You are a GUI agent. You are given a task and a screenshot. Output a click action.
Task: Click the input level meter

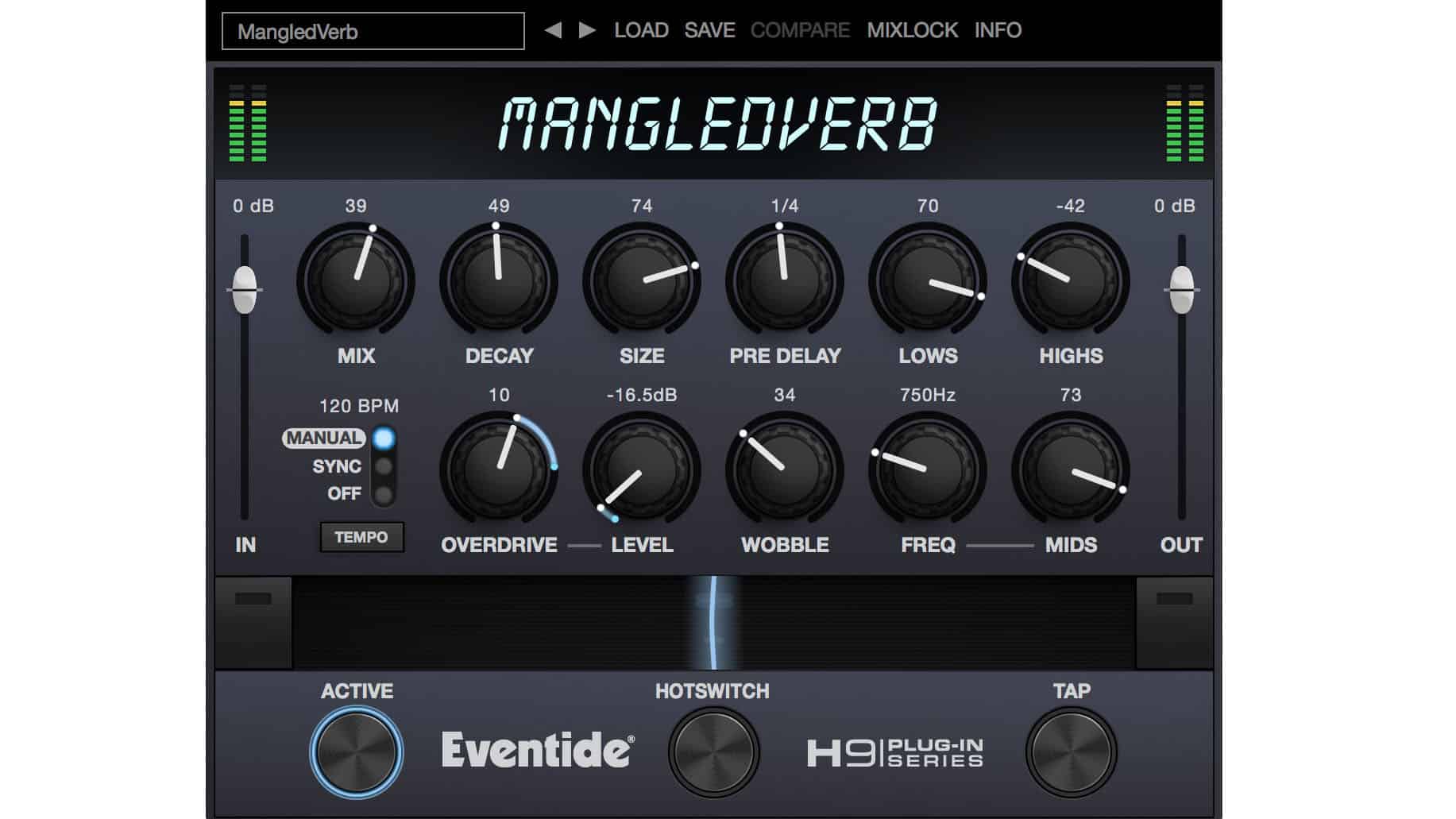click(248, 123)
